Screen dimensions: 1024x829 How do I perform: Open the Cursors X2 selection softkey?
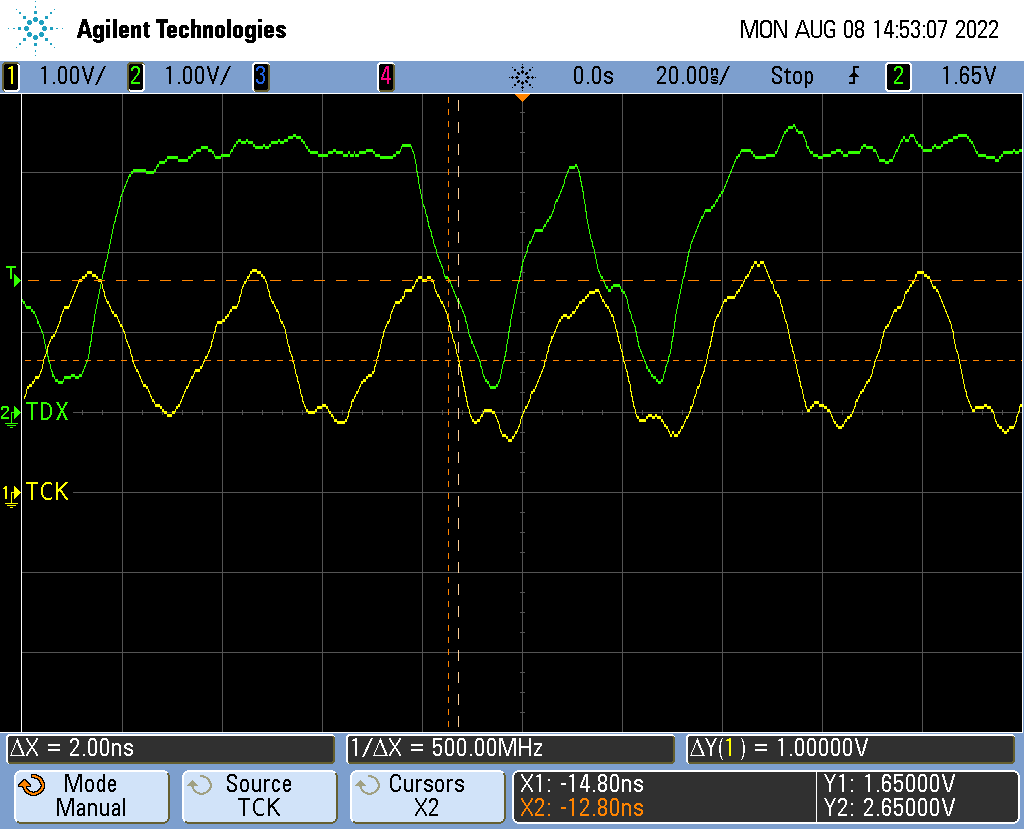point(427,796)
